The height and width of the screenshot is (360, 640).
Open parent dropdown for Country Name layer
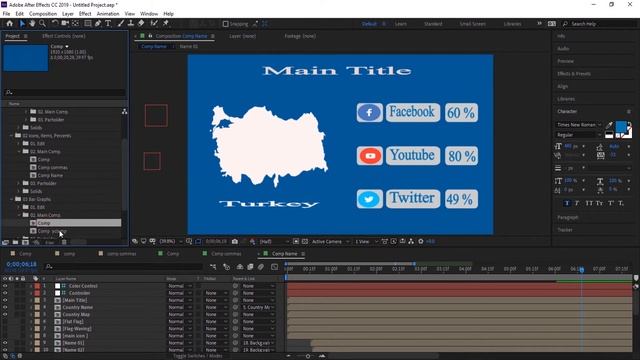[x=259, y=307]
